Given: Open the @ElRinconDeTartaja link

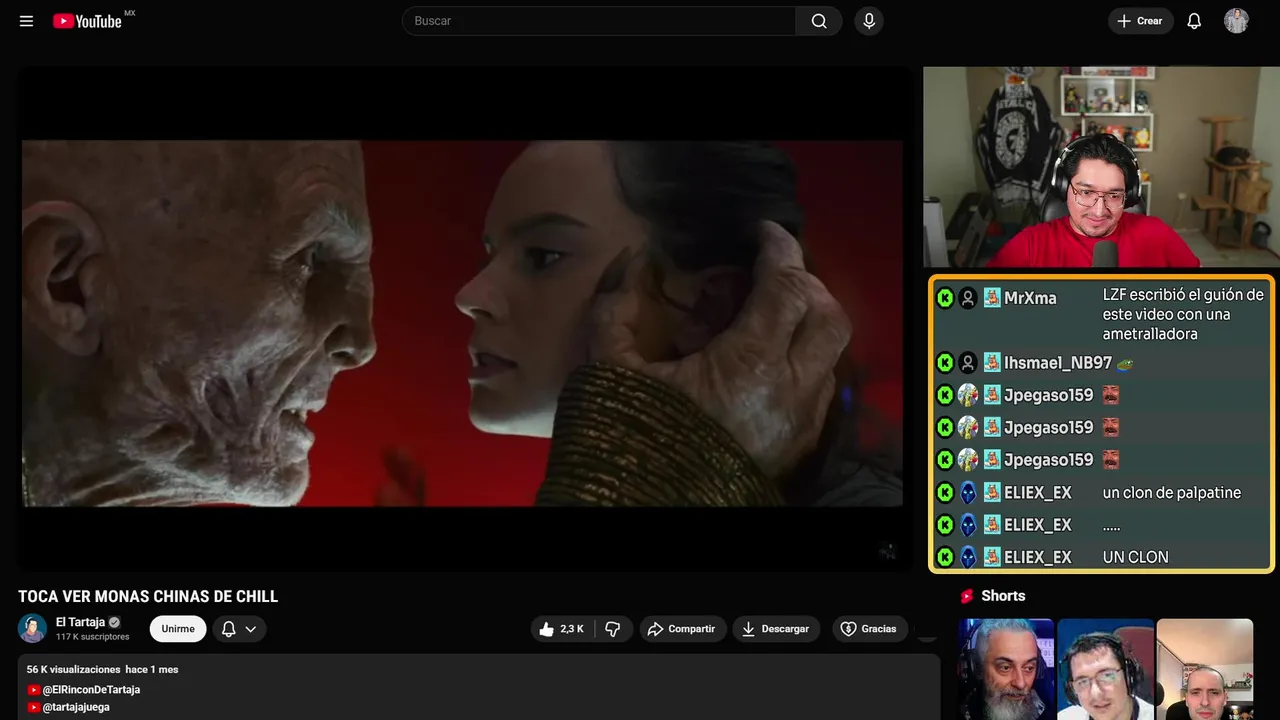Looking at the screenshot, I should [91, 690].
